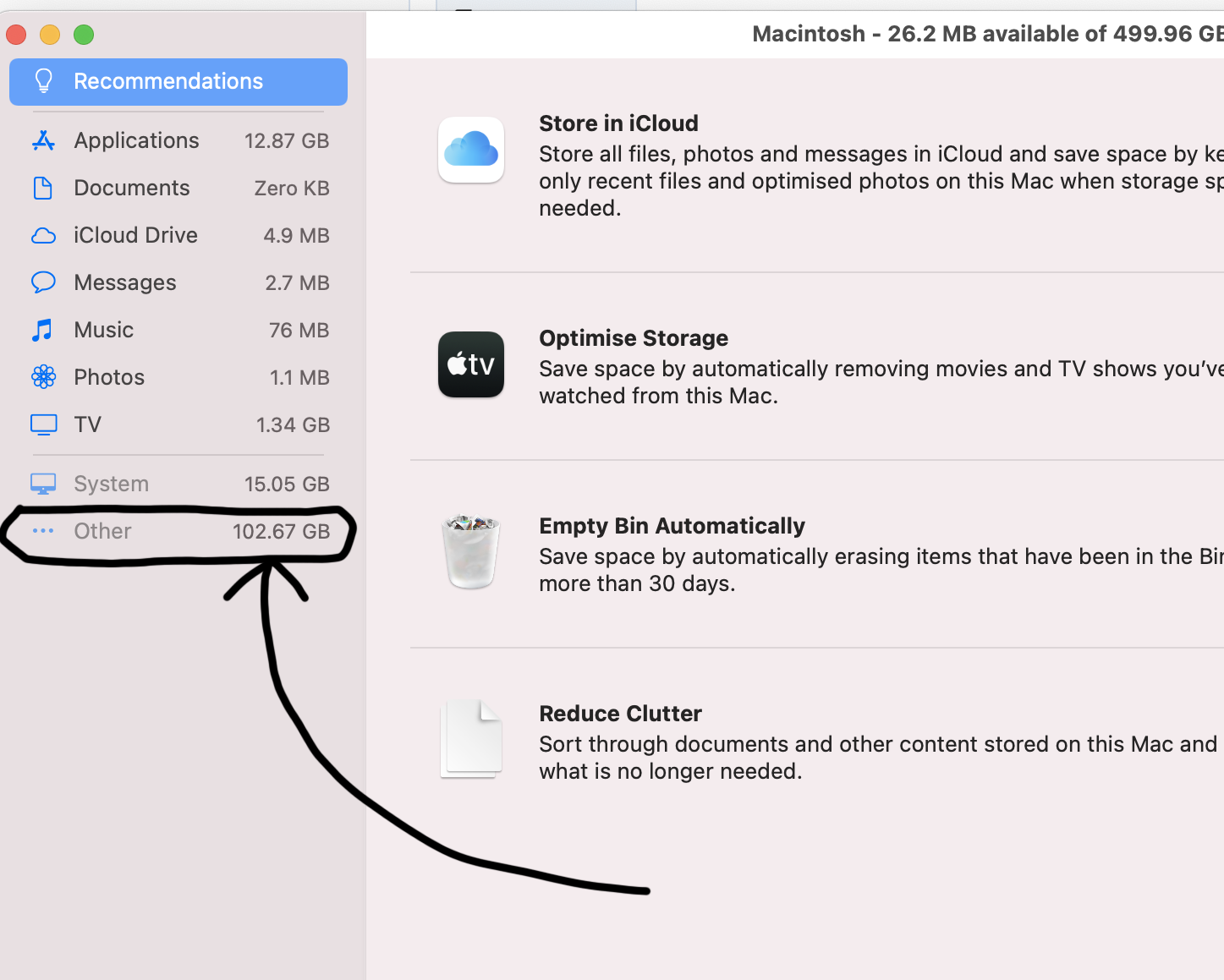Image resolution: width=1224 pixels, height=980 pixels.
Task: Open Documents storage category
Action: (x=178, y=188)
